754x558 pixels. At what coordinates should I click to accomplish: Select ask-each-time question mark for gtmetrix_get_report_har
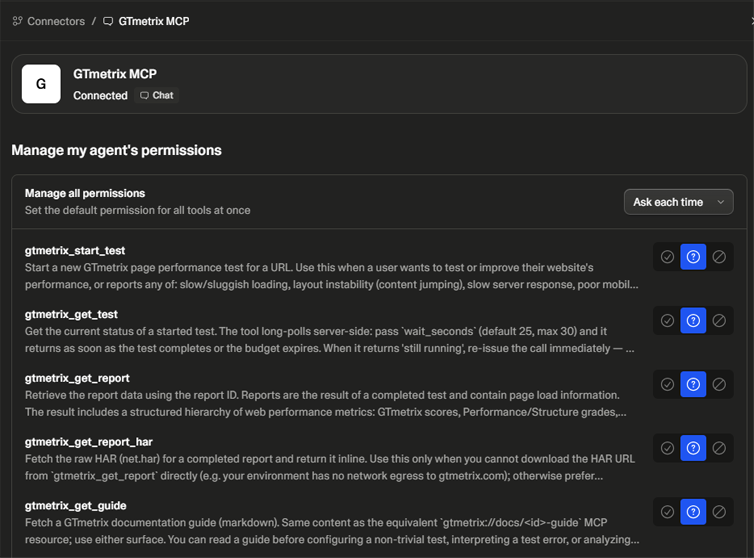[x=693, y=448]
